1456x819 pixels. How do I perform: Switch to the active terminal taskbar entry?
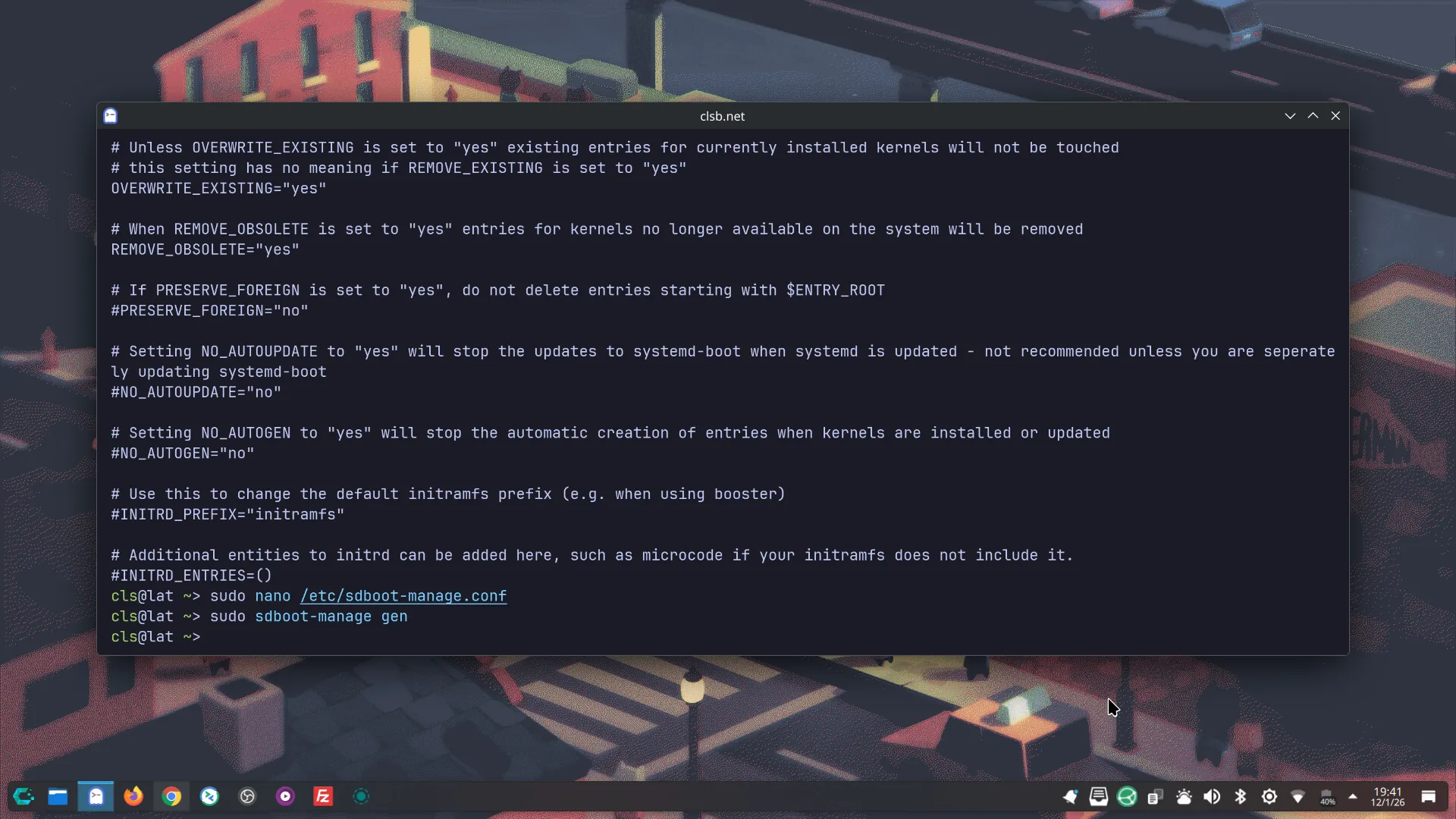tap(96, 796)
